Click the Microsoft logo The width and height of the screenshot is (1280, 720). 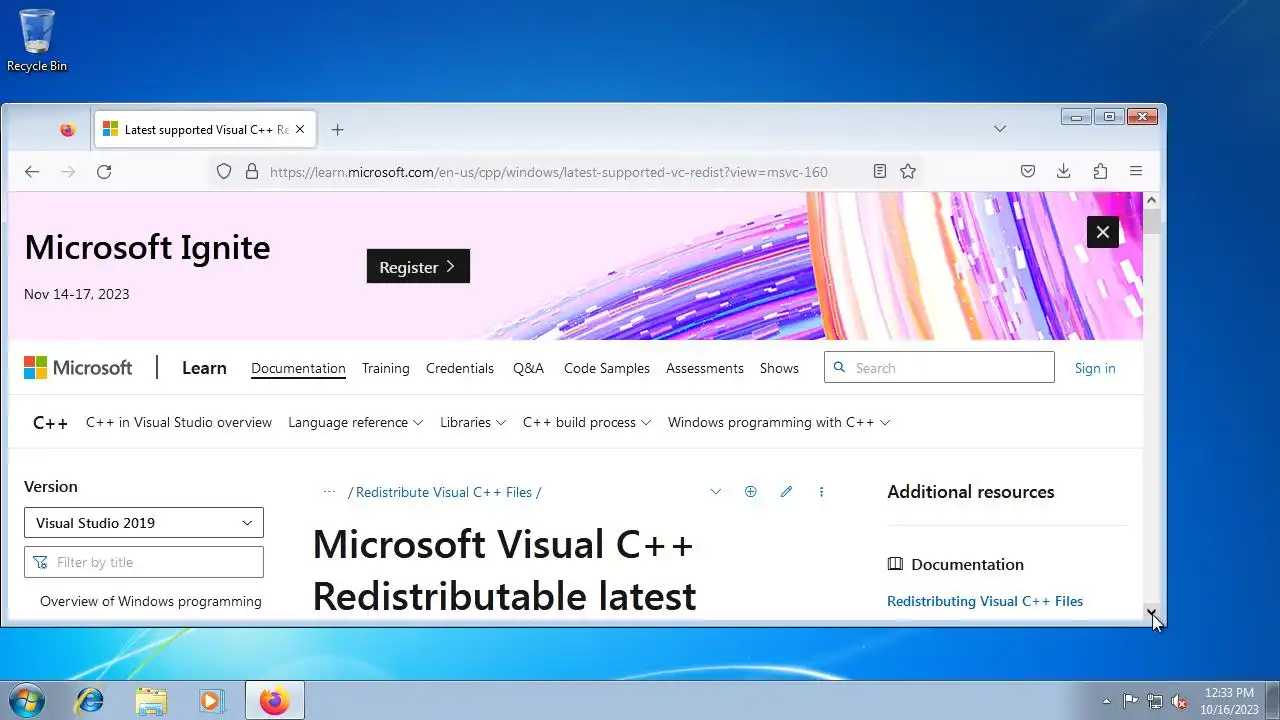click(78, 368)
